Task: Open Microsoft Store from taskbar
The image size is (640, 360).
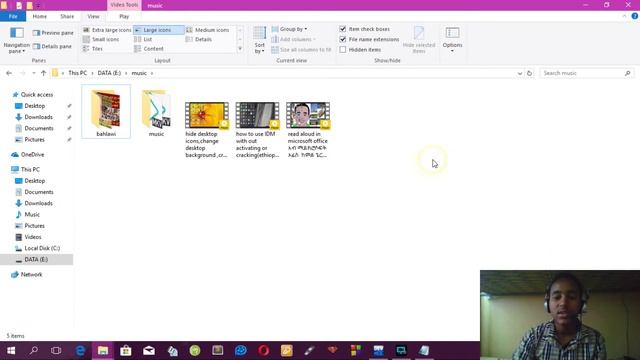Action: (x=126, y=351)
